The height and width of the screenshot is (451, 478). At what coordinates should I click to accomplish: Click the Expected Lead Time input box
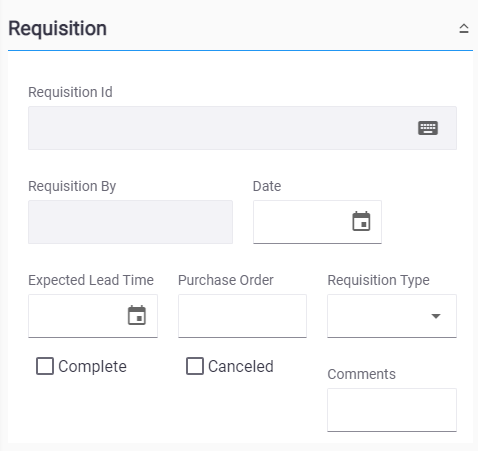pyautogui.click(x=93, y=316)
